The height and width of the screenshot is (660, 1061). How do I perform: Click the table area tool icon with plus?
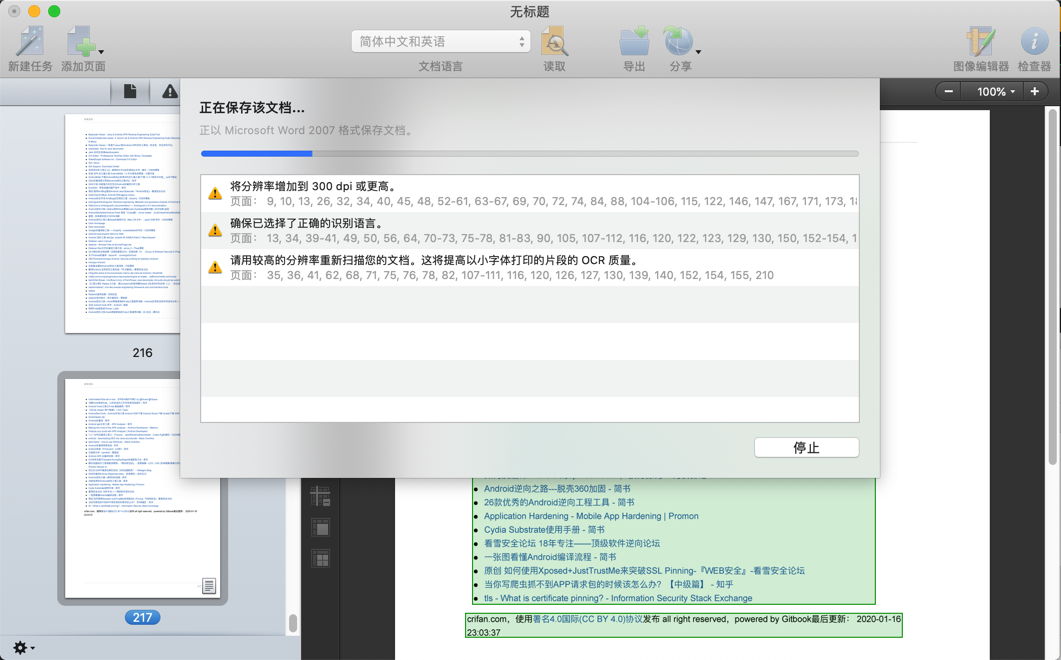tap(320, 496)
